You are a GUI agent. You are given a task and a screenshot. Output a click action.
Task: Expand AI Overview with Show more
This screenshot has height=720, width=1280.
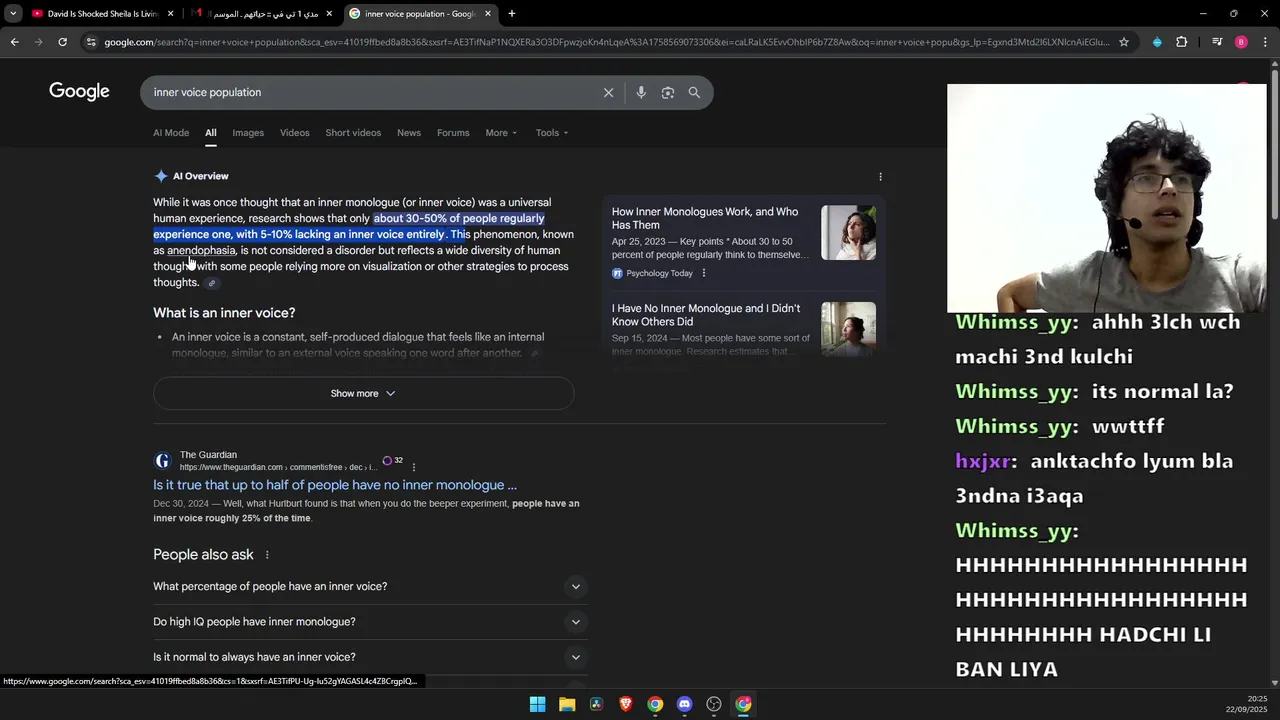tap(363, 393)
